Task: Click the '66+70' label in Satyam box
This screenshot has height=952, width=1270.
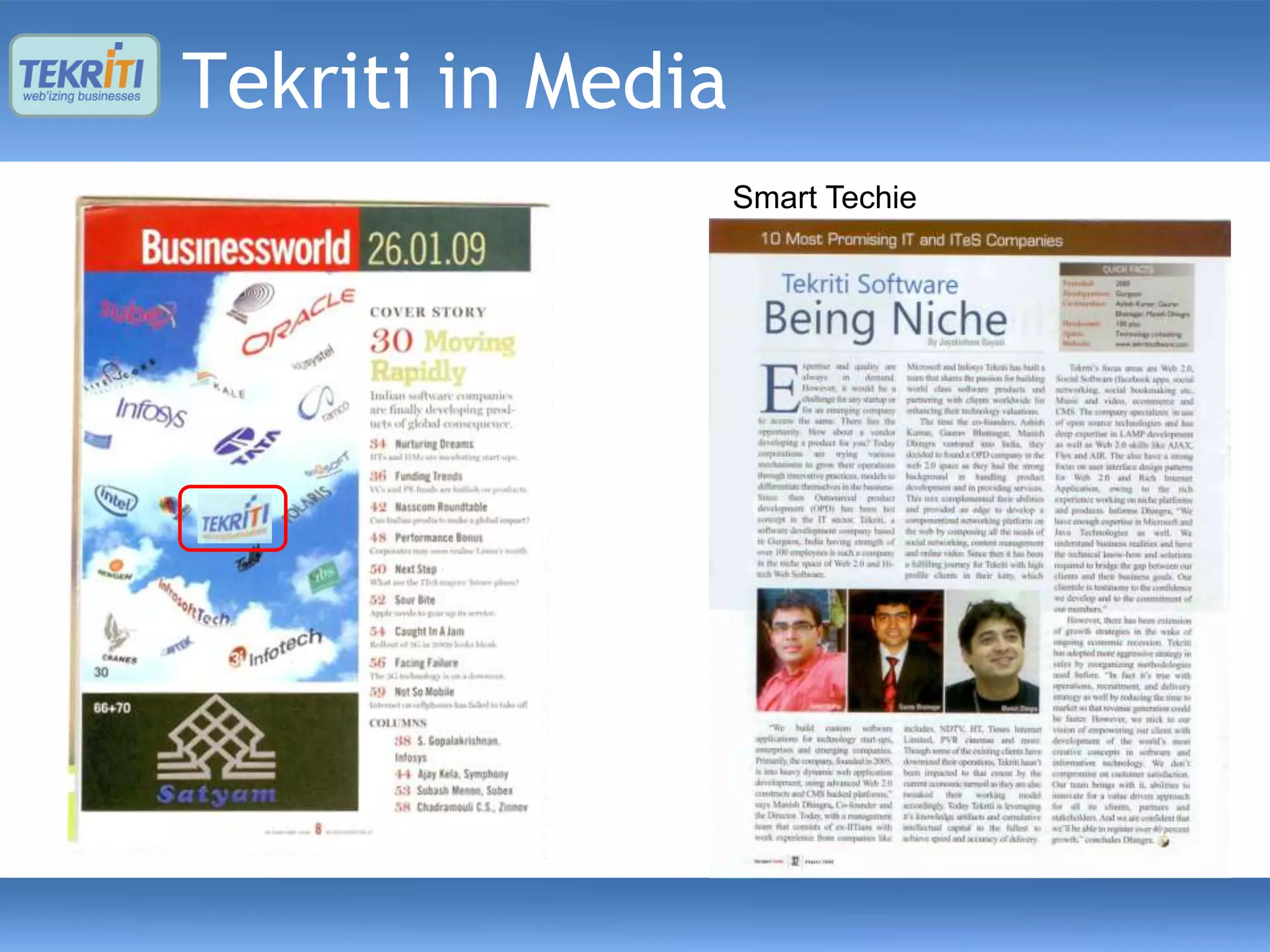Action: 112,708
